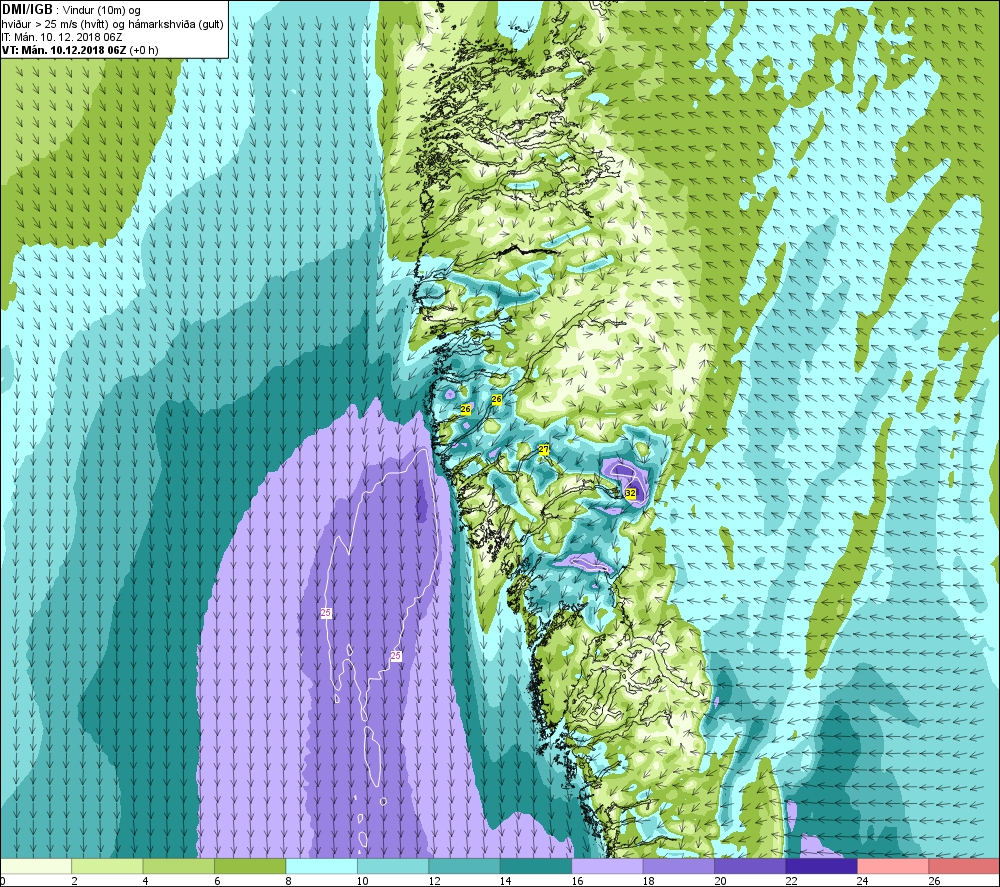Click the 'IT: Mán. 10. 12. 2018 06Z' line
Viewport: 1000px width, 887px height.
point(62,37)
